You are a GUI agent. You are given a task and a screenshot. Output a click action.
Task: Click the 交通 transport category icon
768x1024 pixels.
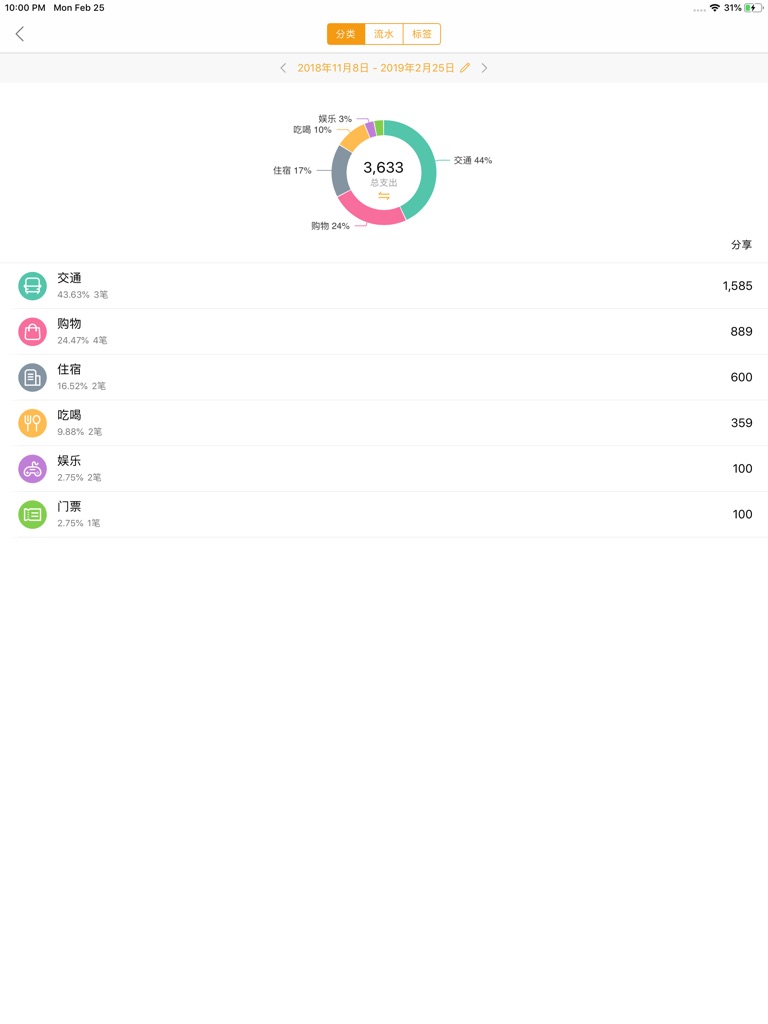pos(32,286)
